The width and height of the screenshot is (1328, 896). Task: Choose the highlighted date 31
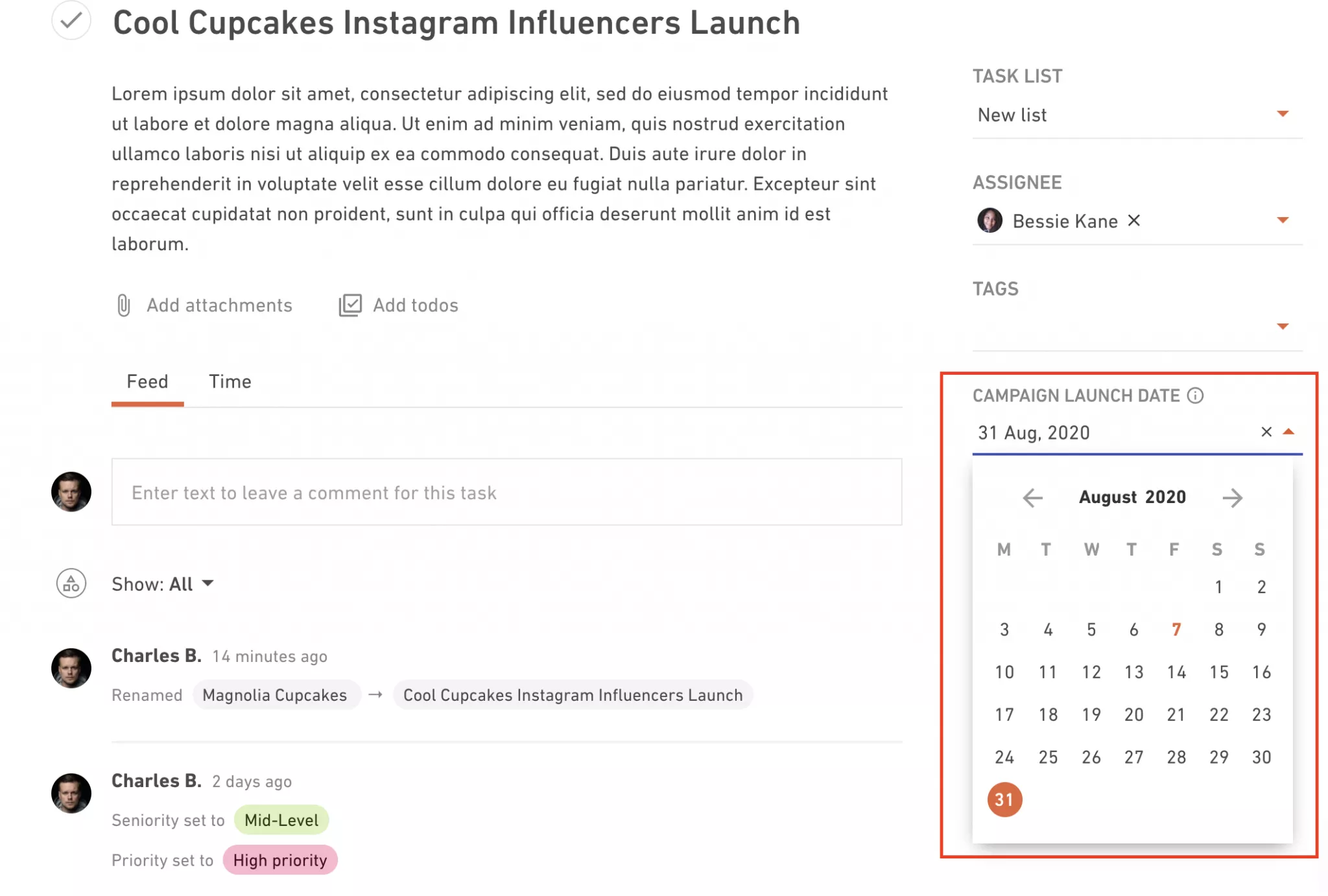(x=1004, y=799)
